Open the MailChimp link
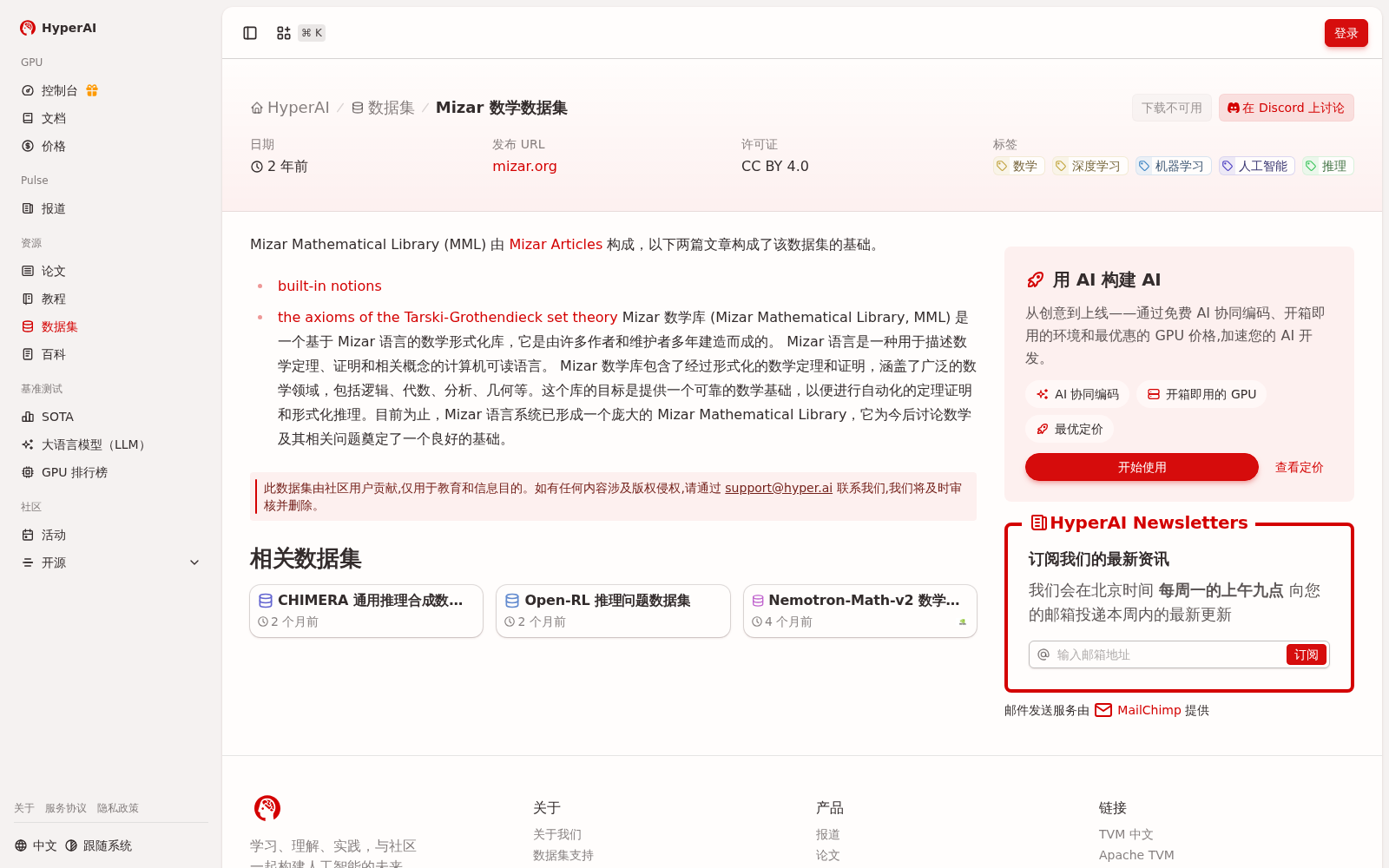The width and height of the screenshot is (1389, 868). 1149,710
